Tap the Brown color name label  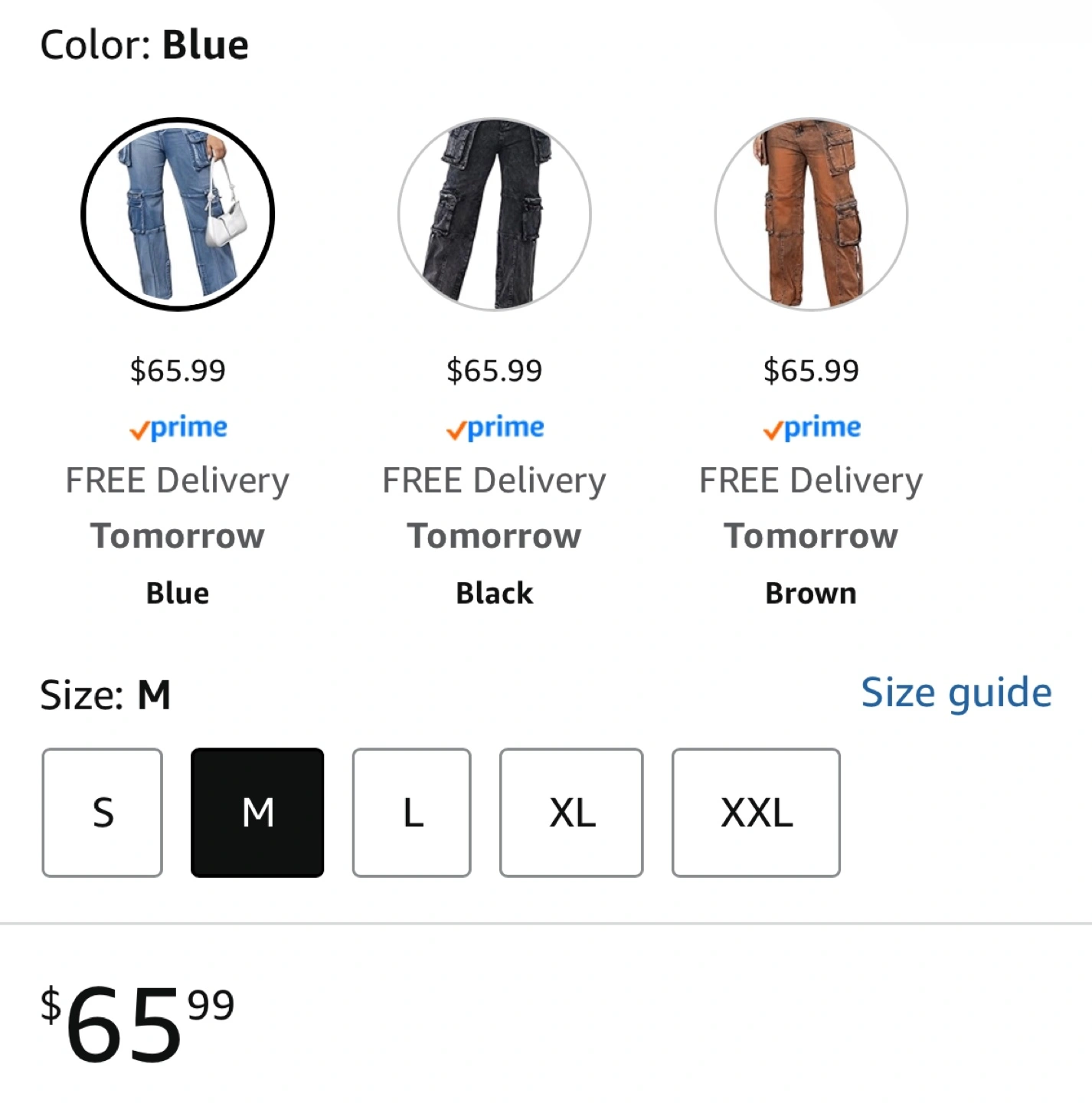(x=811, y=594)
